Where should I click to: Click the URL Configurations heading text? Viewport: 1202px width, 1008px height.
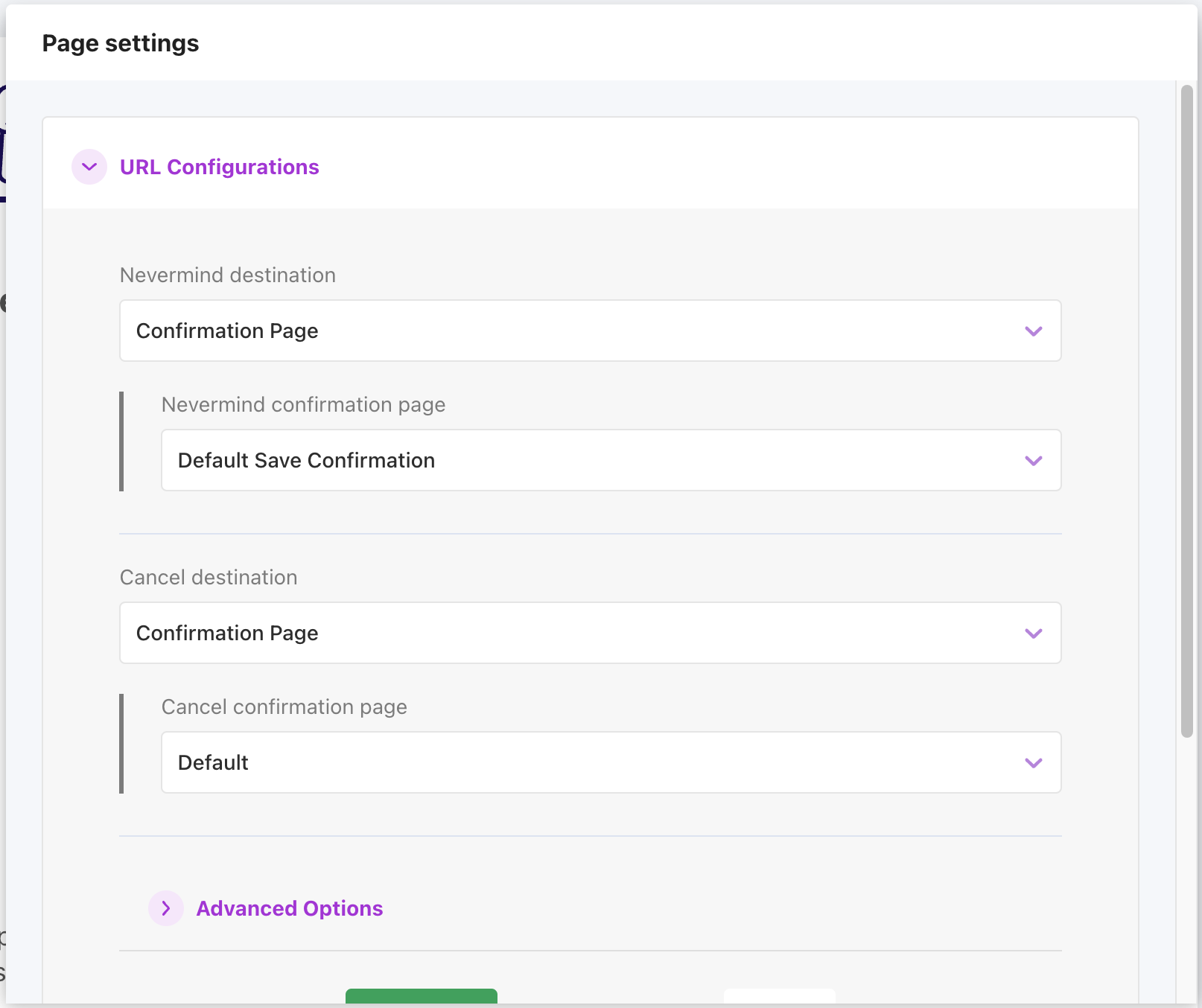[219, 167]
